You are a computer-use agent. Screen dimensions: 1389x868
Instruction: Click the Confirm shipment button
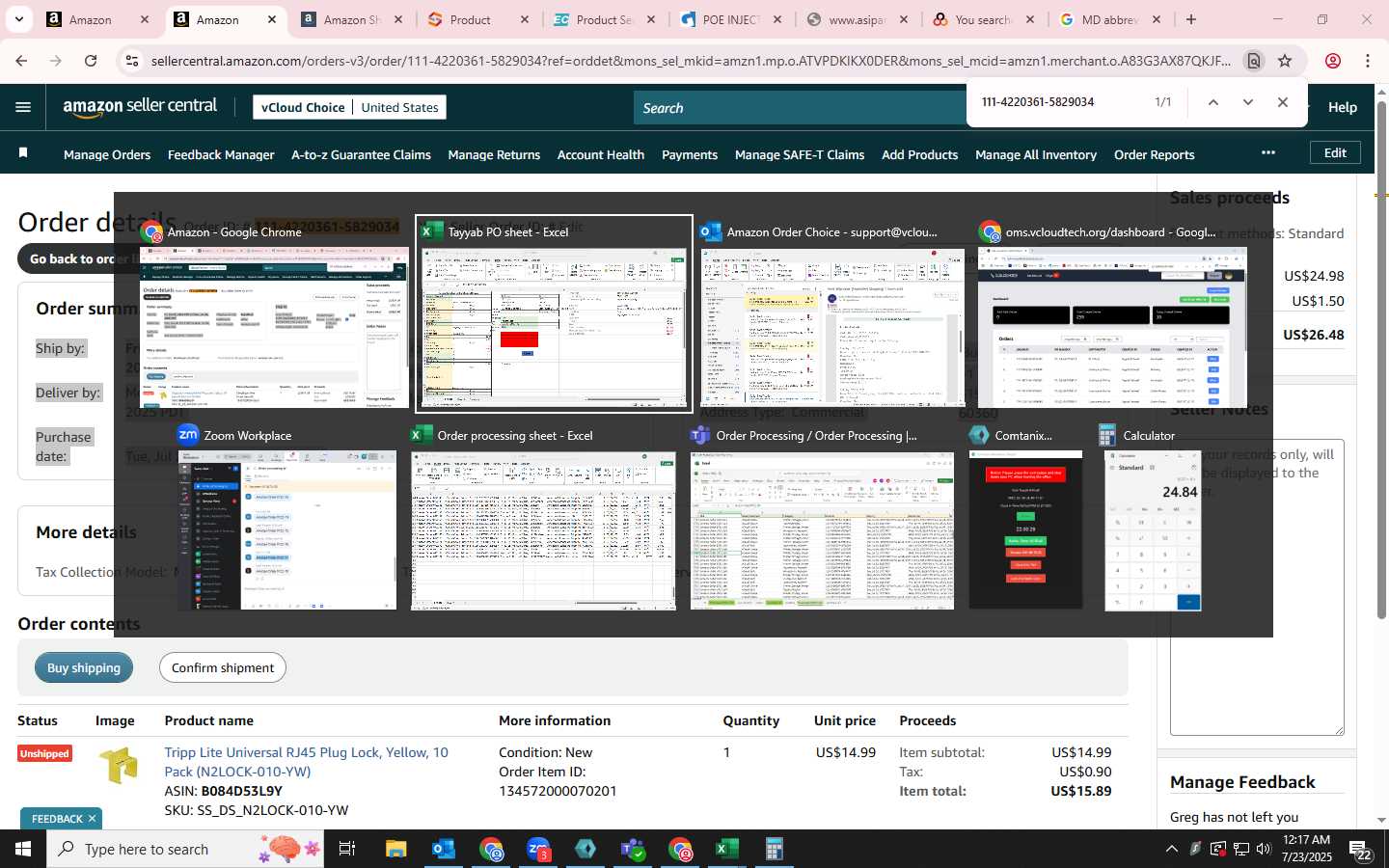(x=223, y=667)
